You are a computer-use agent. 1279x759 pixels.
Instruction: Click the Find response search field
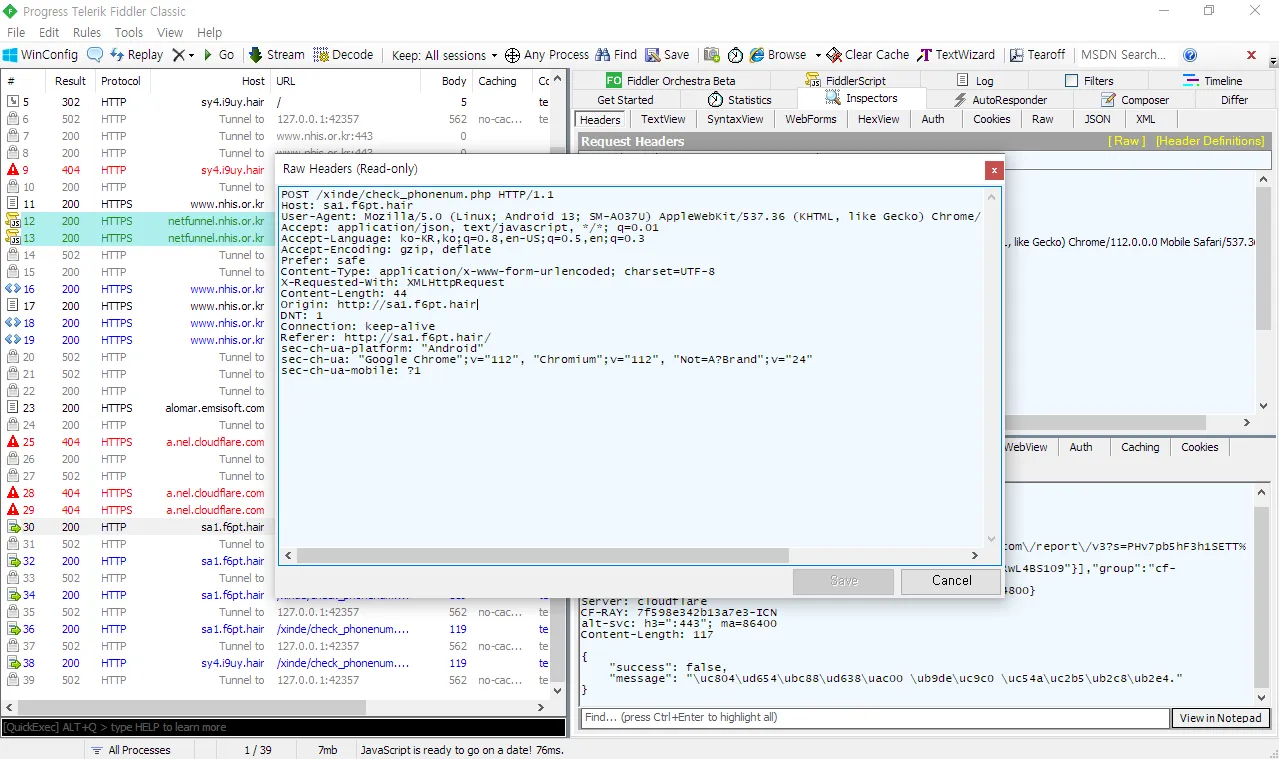[x=874, y=718]
